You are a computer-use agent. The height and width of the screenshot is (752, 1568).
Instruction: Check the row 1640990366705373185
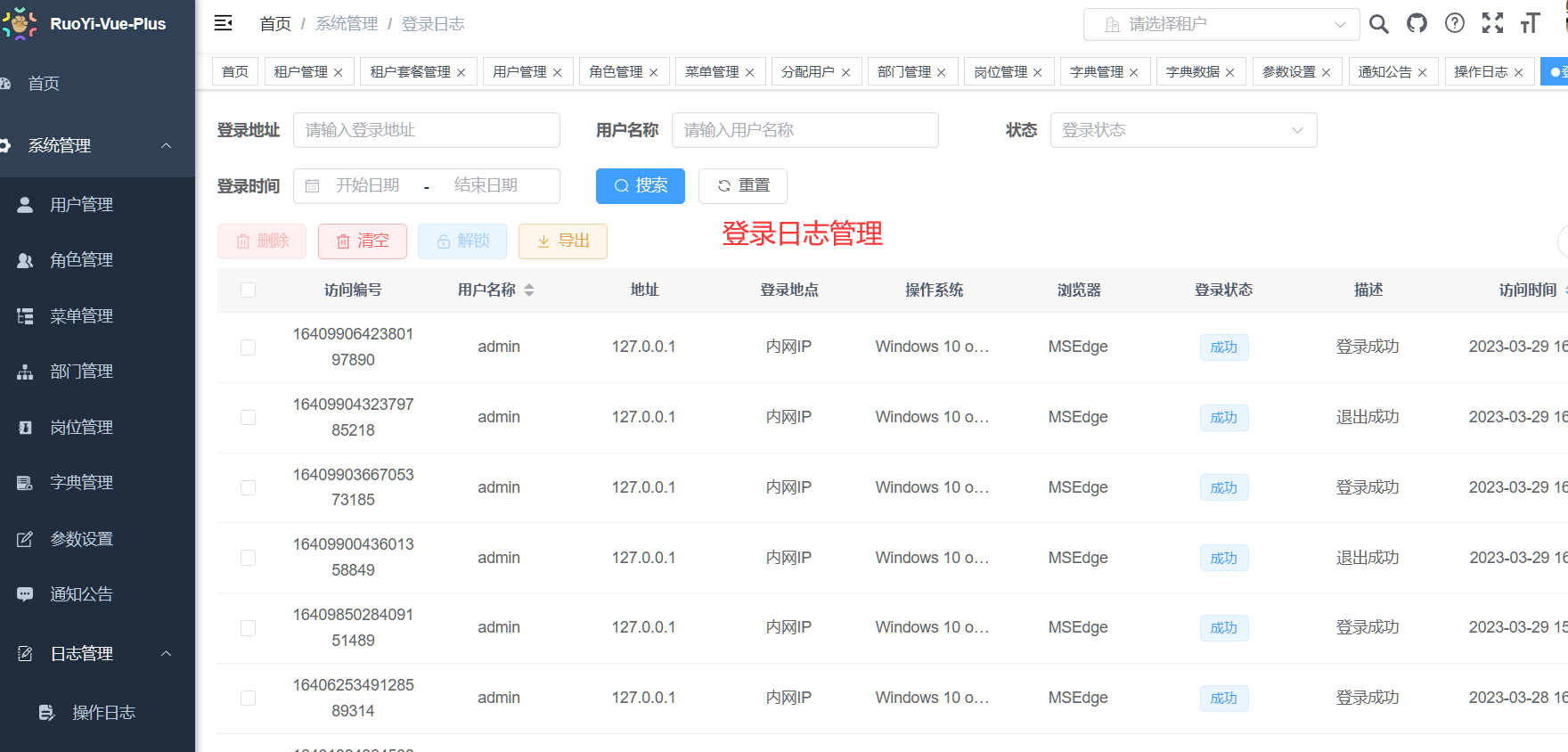click(248, 487)
